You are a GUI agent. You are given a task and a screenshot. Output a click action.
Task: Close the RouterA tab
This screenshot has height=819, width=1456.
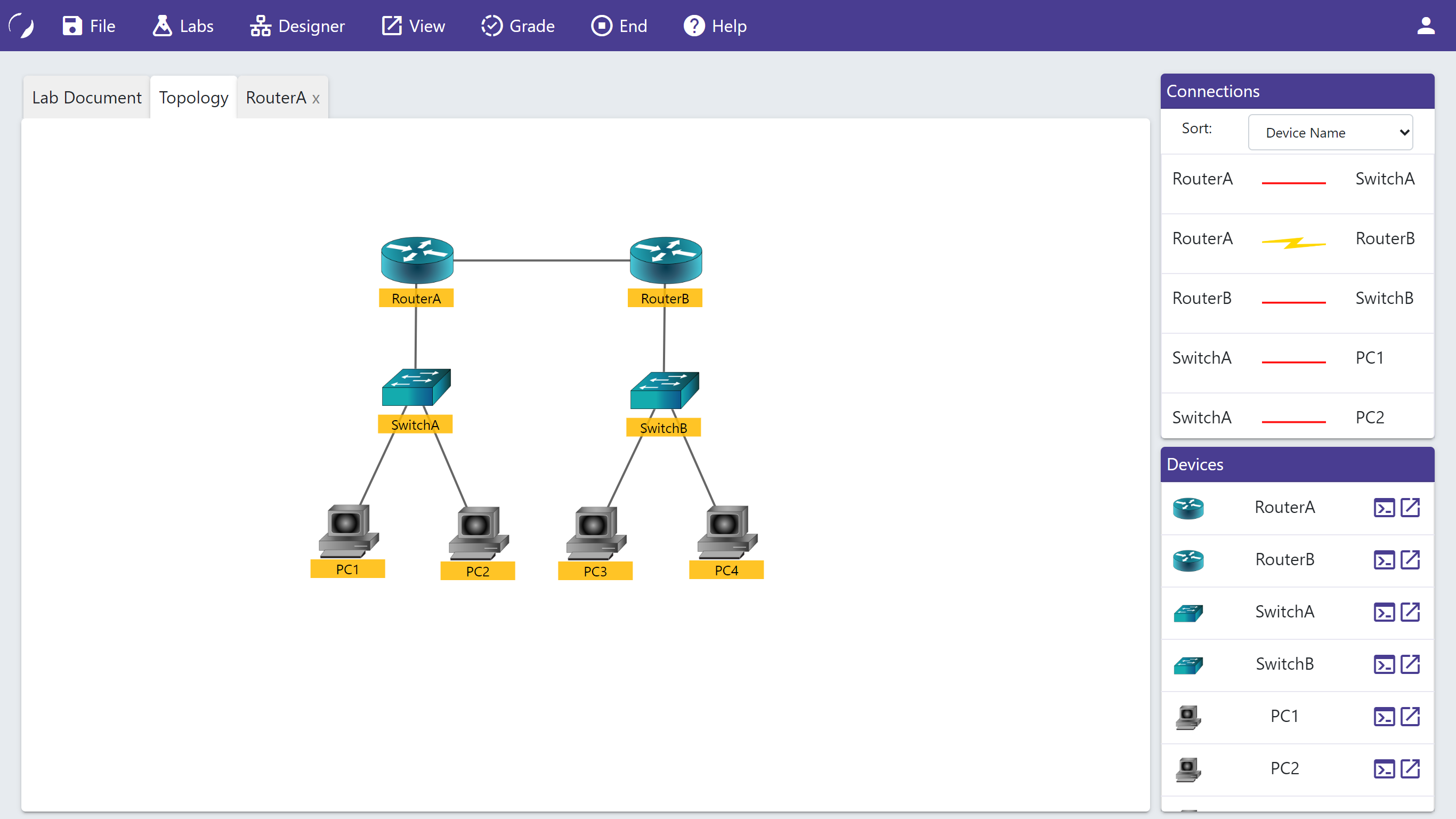[x=316, y=99]
